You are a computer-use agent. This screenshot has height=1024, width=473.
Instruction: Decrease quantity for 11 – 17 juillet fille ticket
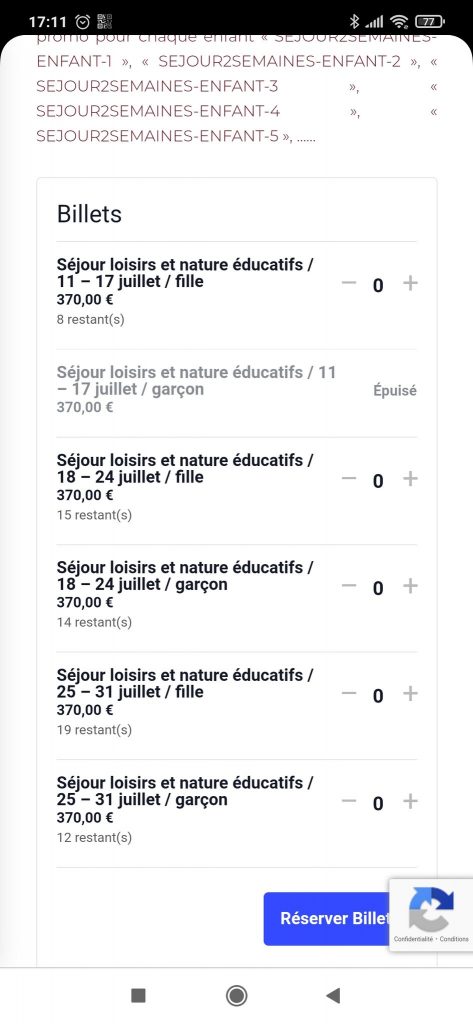pos(350,283)
